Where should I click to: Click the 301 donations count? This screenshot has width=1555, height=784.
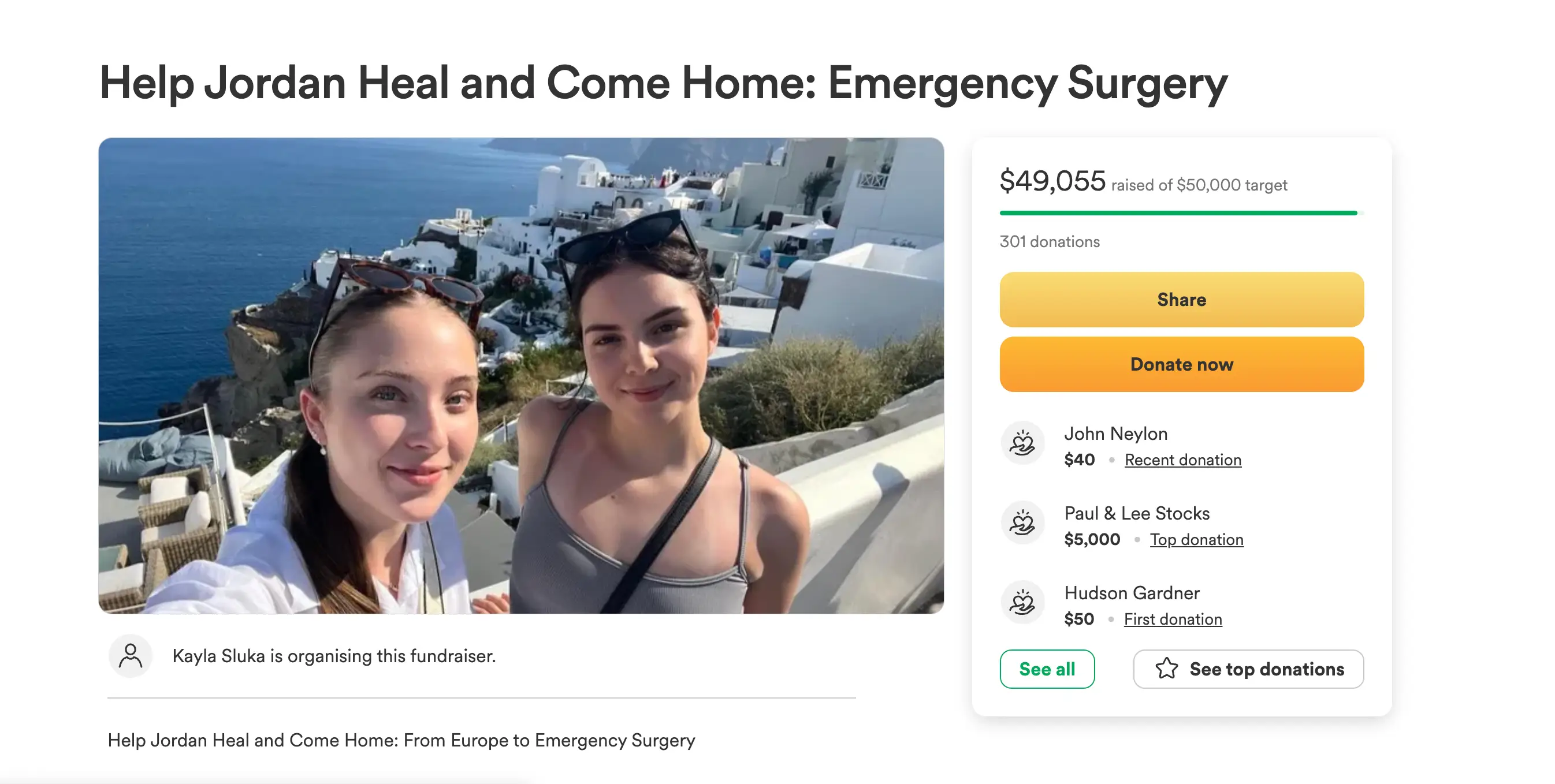tap(1049, 241)
